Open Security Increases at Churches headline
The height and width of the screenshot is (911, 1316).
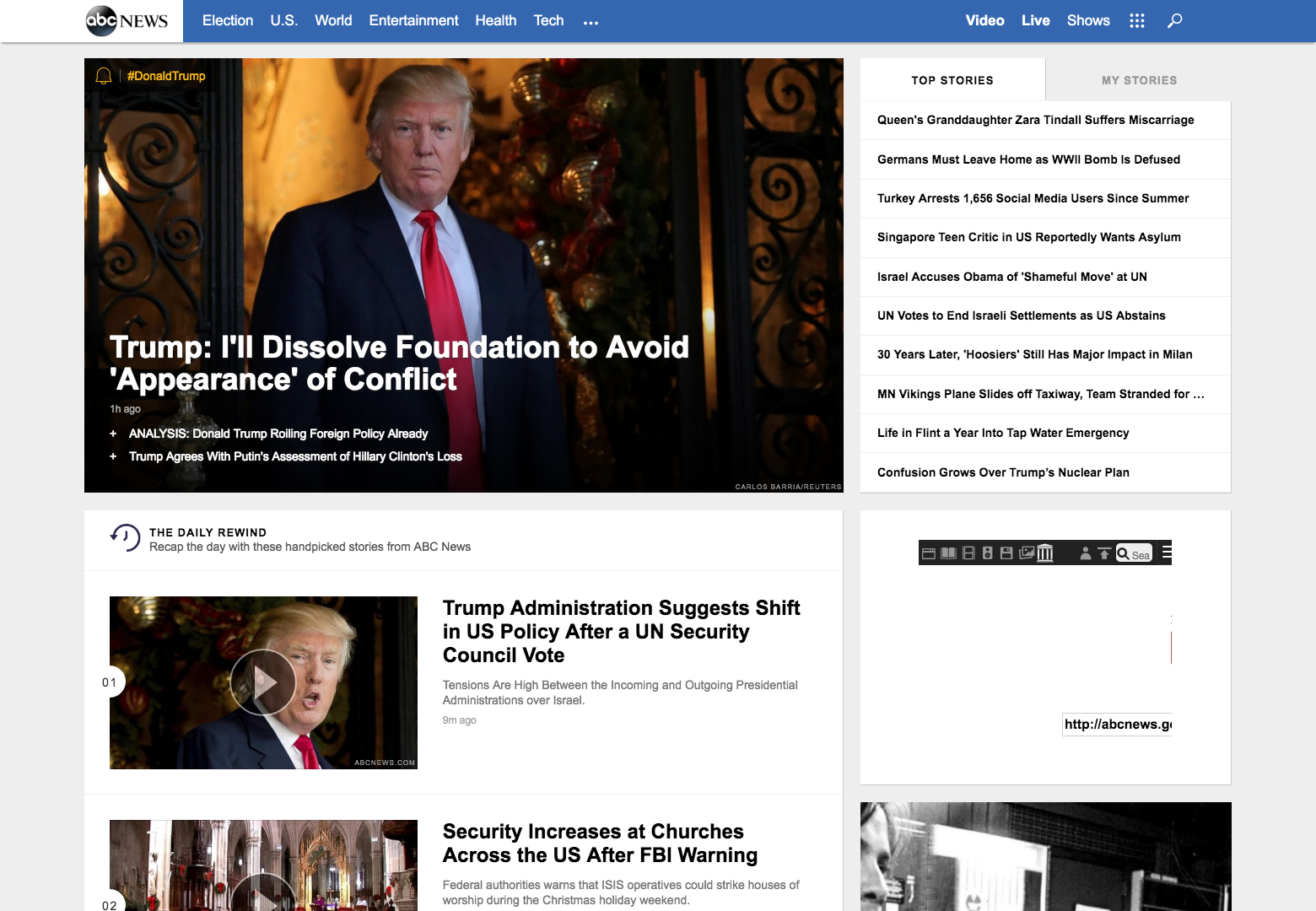point(600,844)
